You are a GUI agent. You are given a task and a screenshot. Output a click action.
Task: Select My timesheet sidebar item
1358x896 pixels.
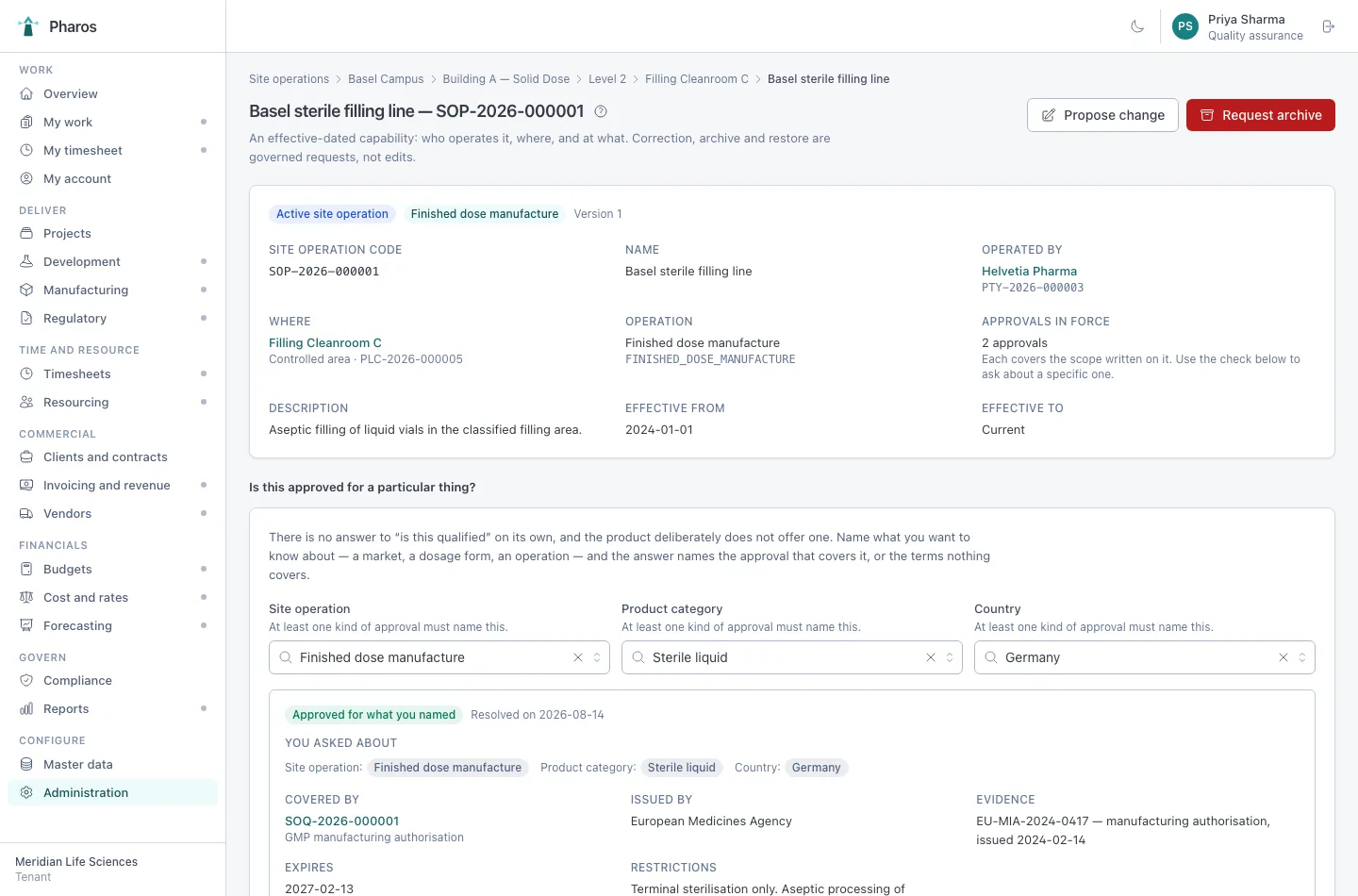pyautogui.click(x=113, y=151)
